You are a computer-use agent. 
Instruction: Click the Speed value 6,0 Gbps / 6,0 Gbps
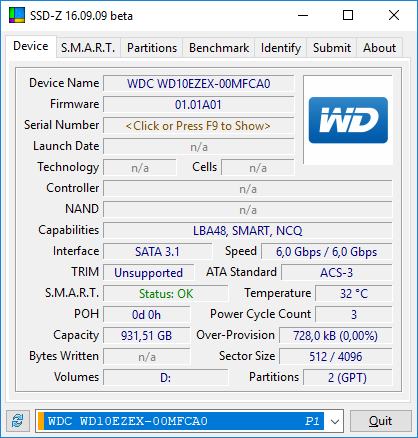coord(327,252)
